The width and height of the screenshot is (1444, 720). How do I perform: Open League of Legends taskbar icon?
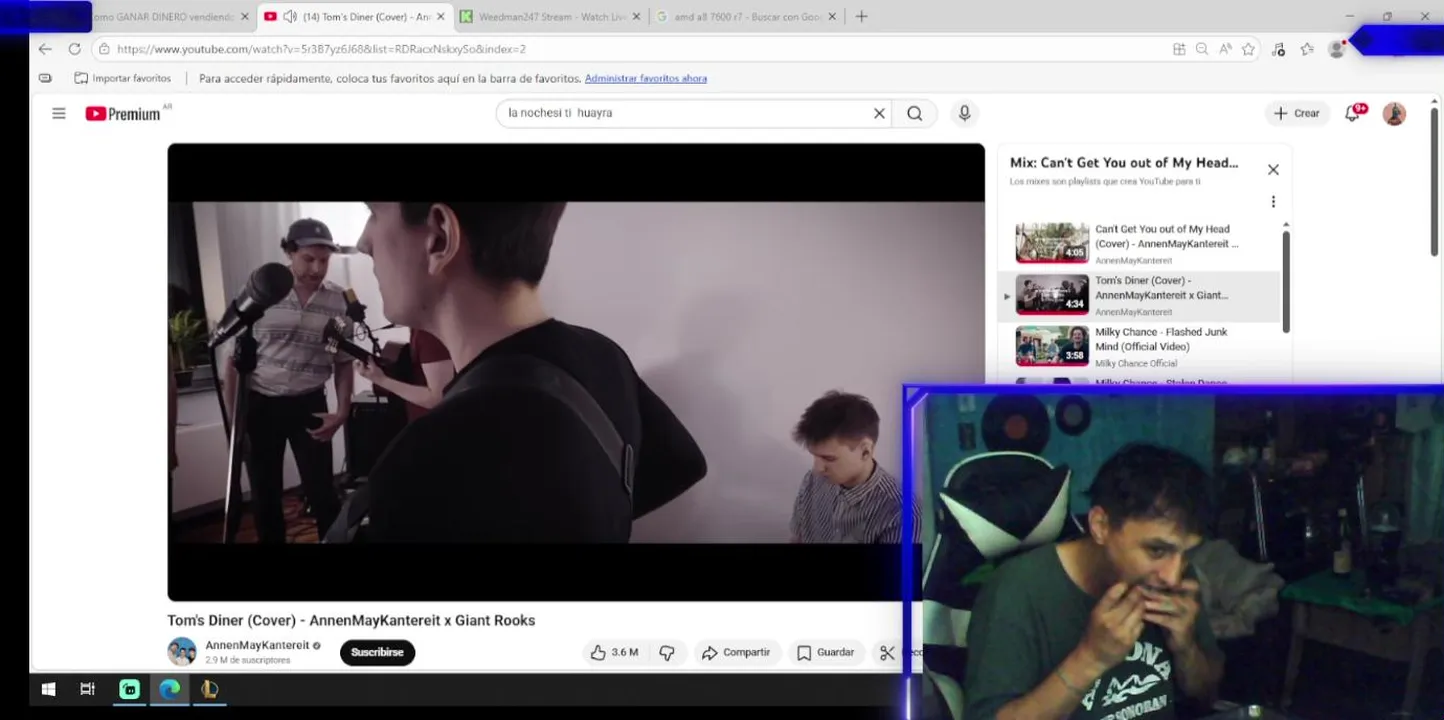pyautogui.click(x=209, y=689)
